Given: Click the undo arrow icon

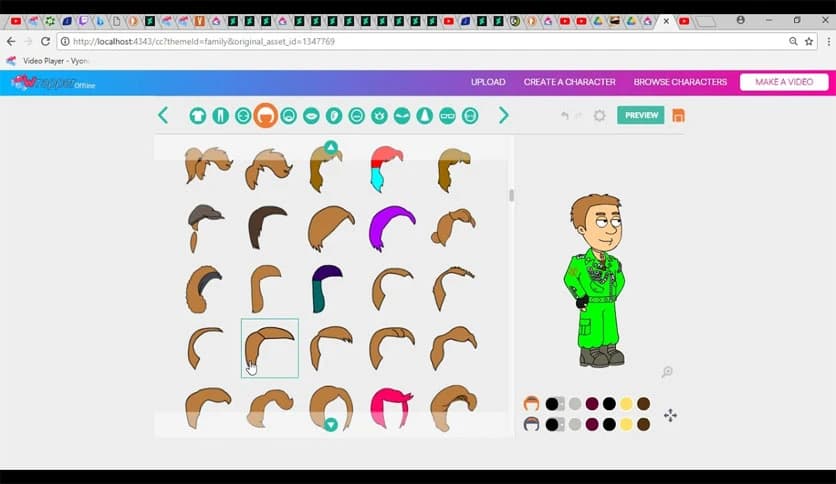Looking at the screenshot, I should (565, 116).
